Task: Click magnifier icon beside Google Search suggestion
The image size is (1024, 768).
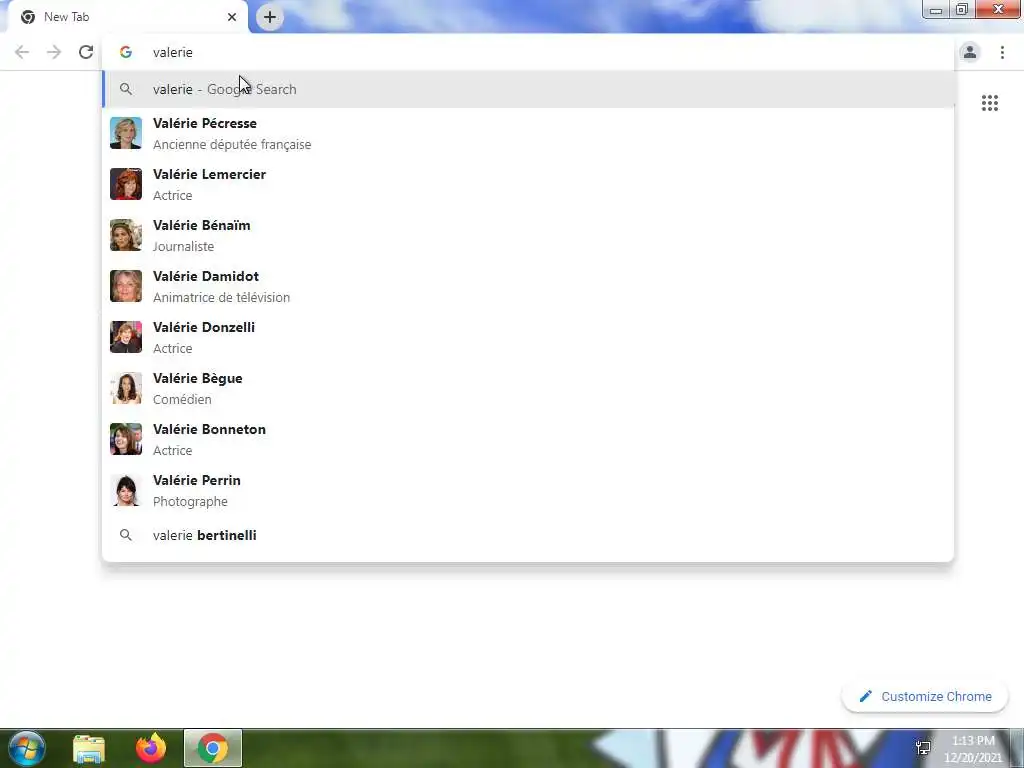Action: coord(125,89)
